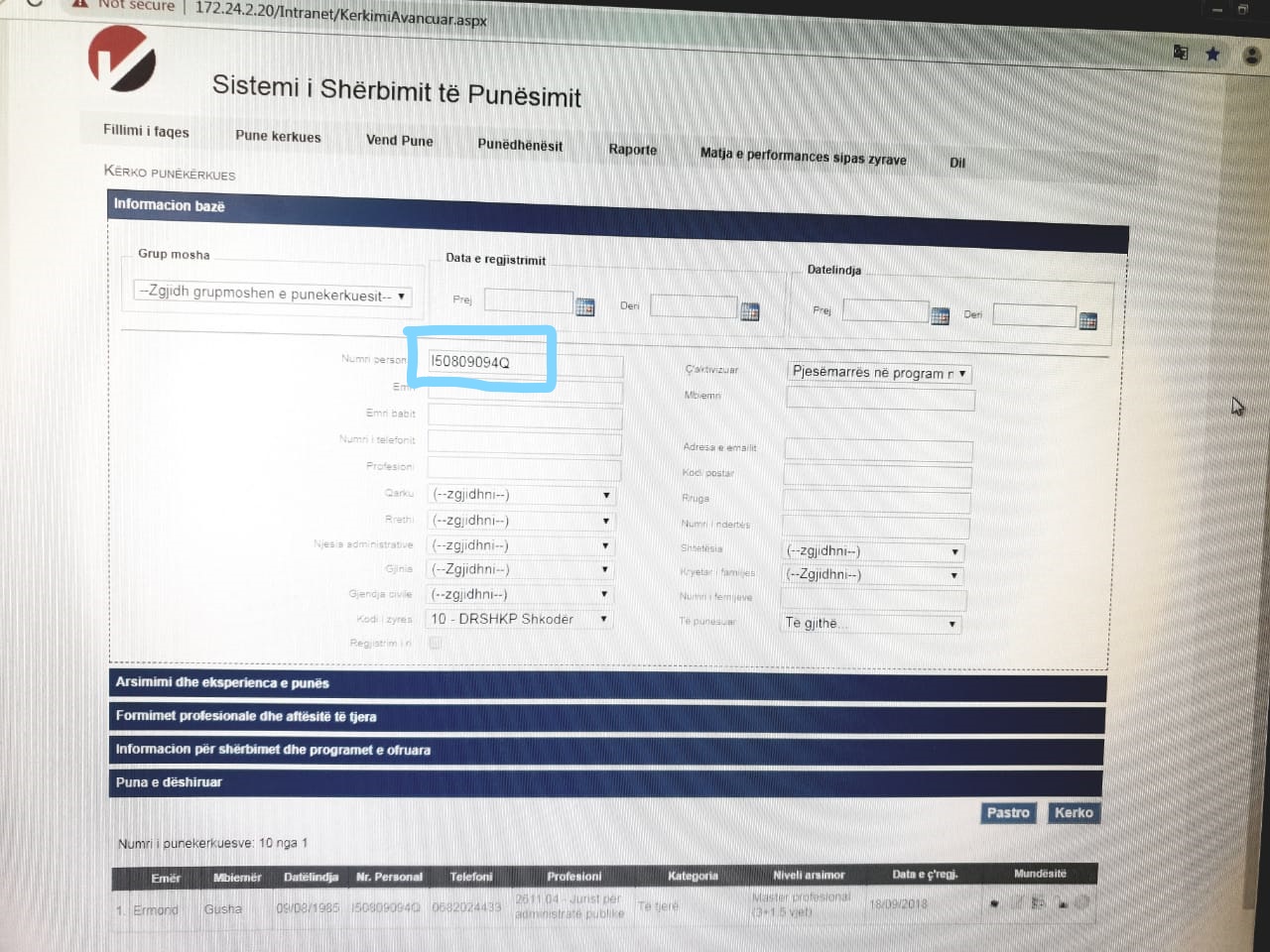Tick the 'Regjistrim i ri' checkbox
1270x952 pixels.
coord(435,643)
